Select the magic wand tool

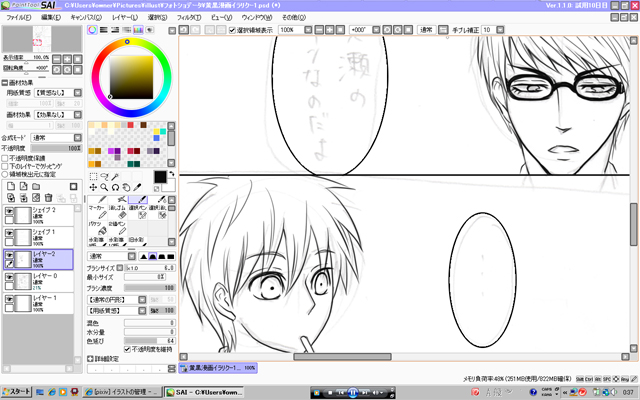[116, 176]
